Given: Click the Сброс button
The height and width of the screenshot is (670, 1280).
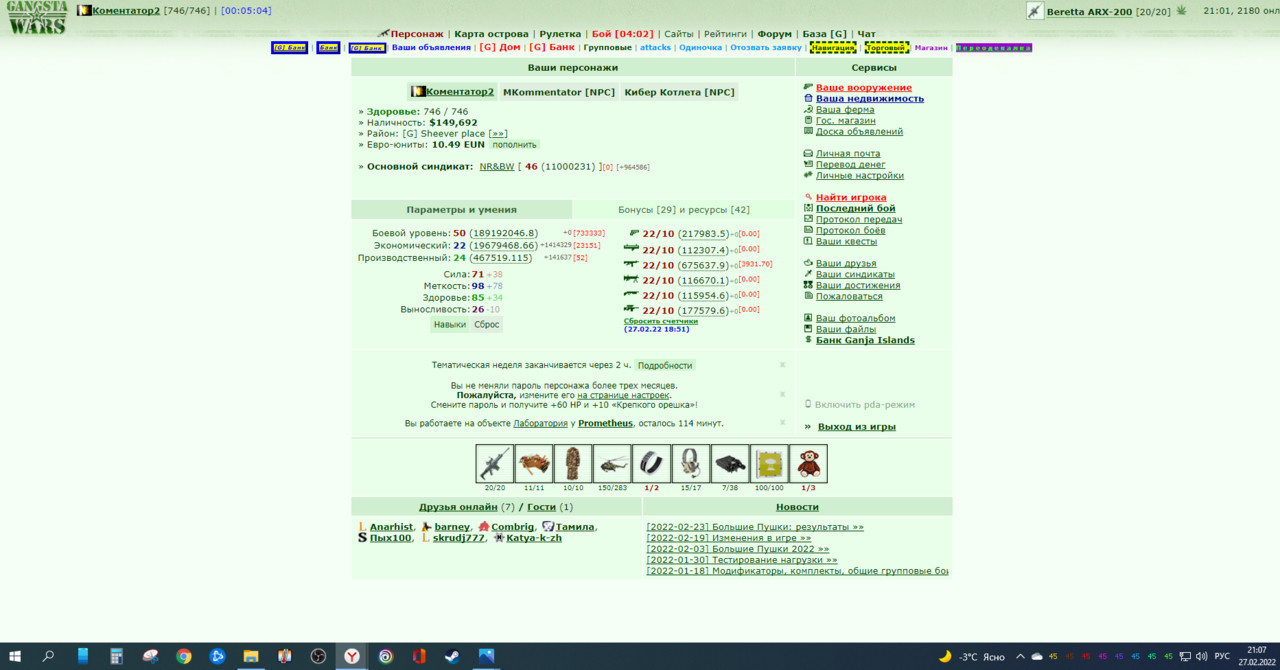Looking at the screenshot, I should [486, 324].
